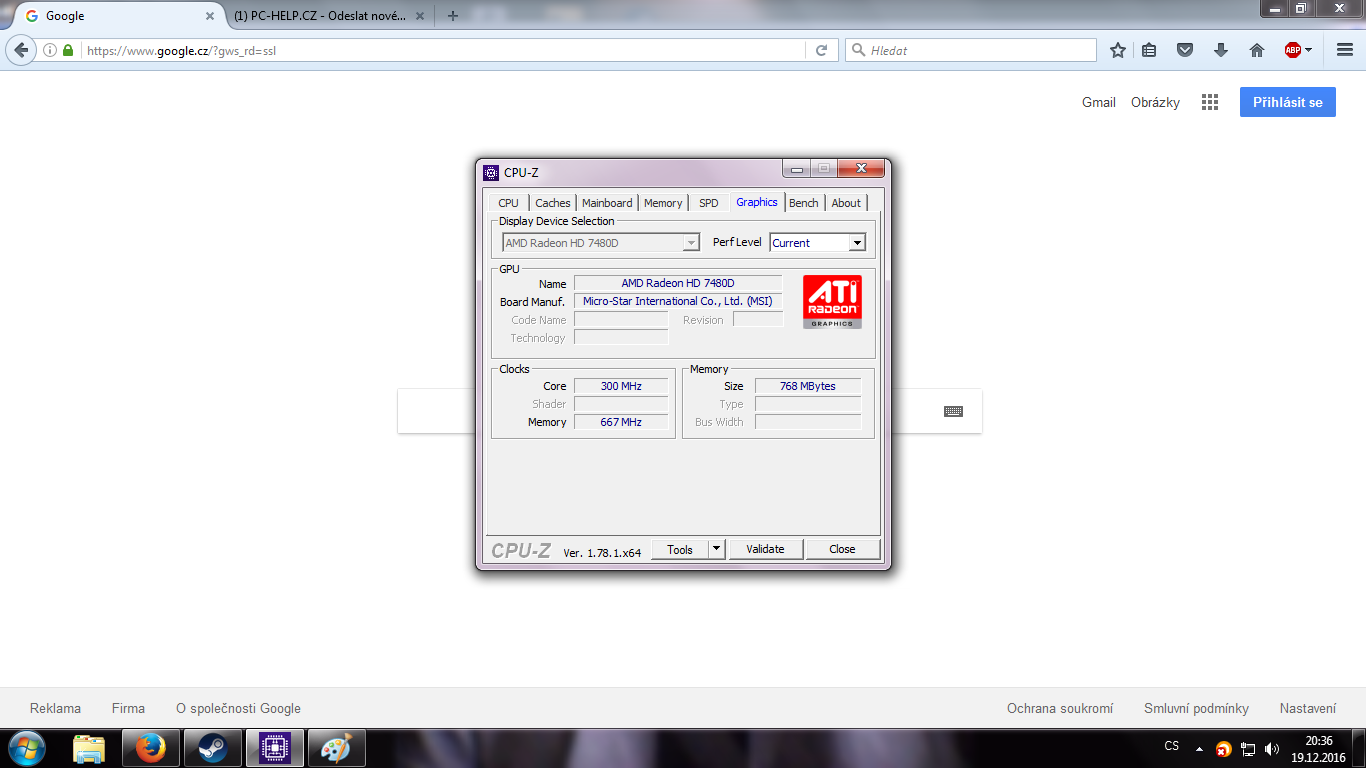1366x768 pixels.
Task: Open Smluvní podmínky link
Action: tap(1196, 708)
